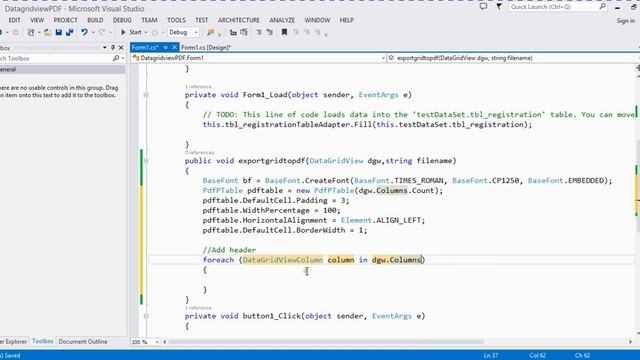Image resolution: width=640 pixels, height=360 pixels.
Task: Click the Save floppy disk icon
Action: (x=59, y=32)
